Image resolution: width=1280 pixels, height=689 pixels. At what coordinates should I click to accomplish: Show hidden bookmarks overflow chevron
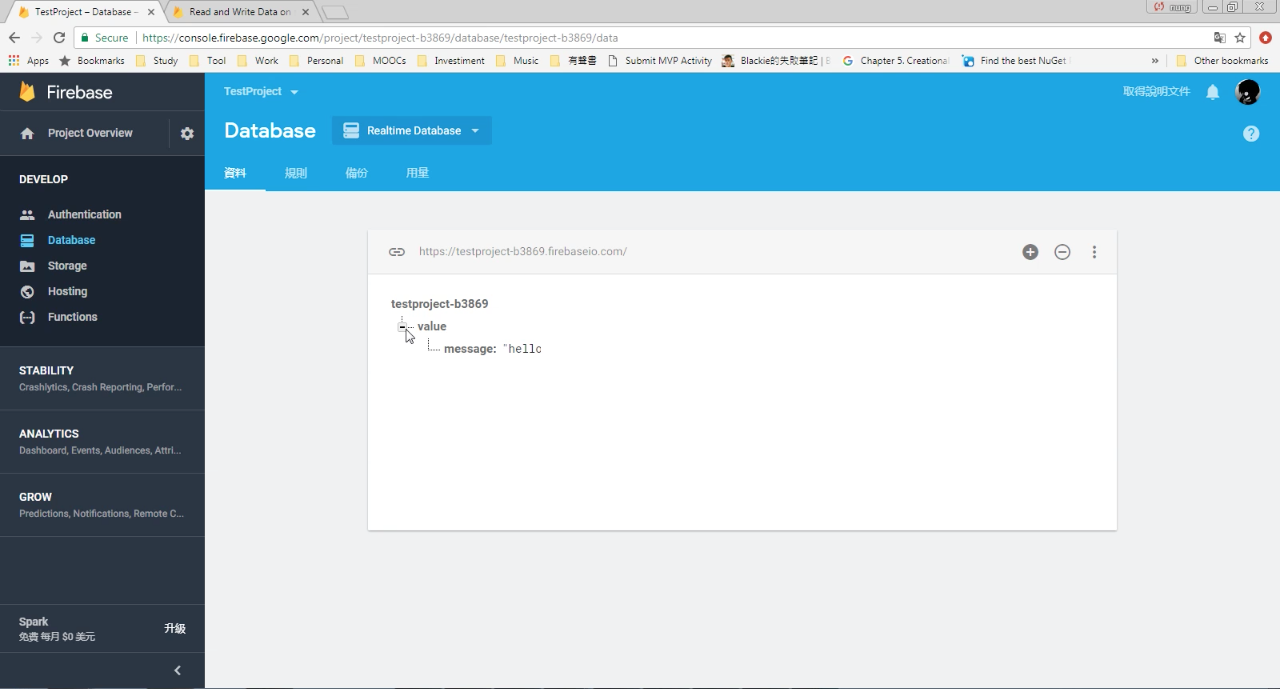1156,61
